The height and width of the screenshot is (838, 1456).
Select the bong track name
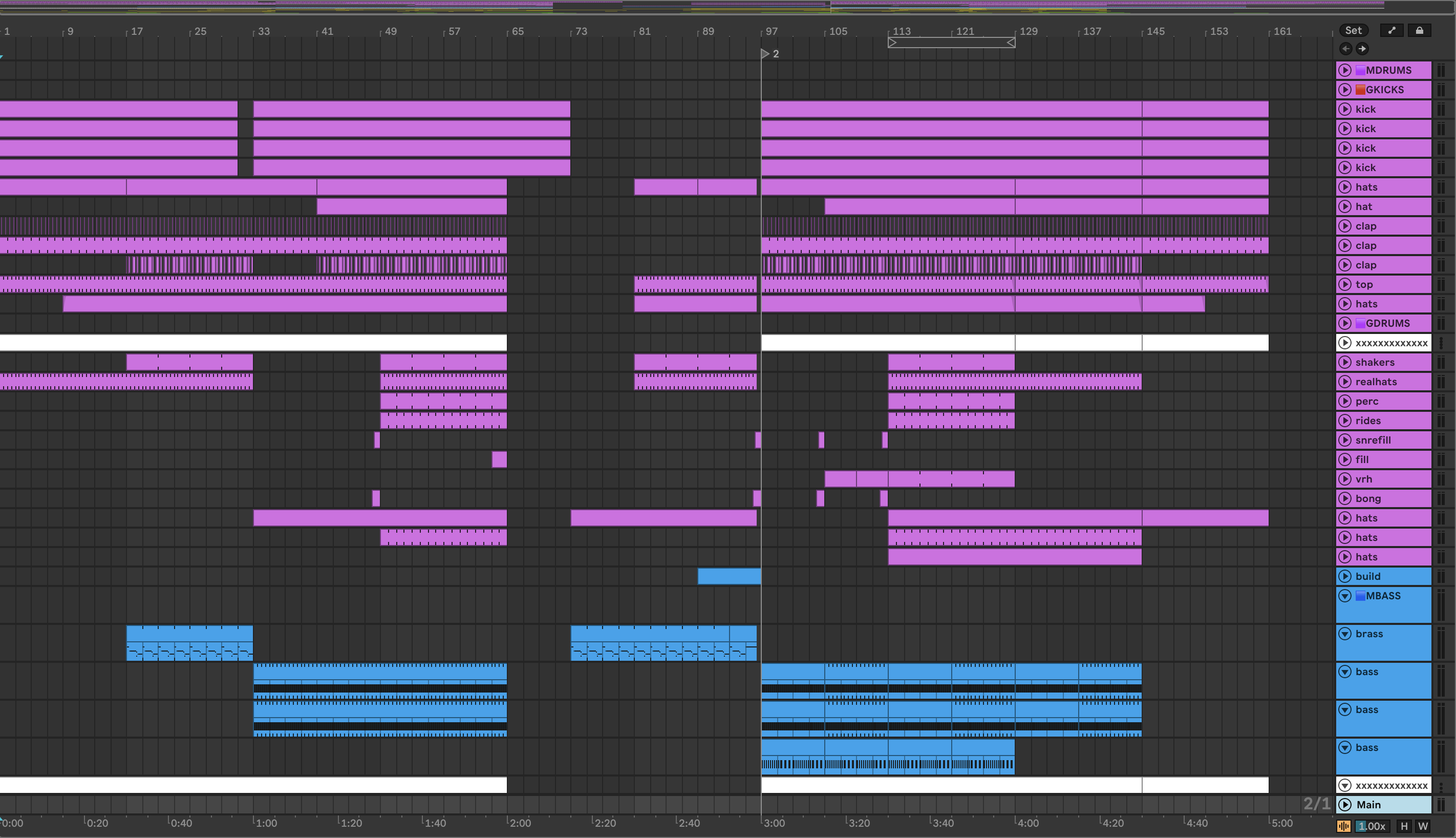click(1368, 498)
